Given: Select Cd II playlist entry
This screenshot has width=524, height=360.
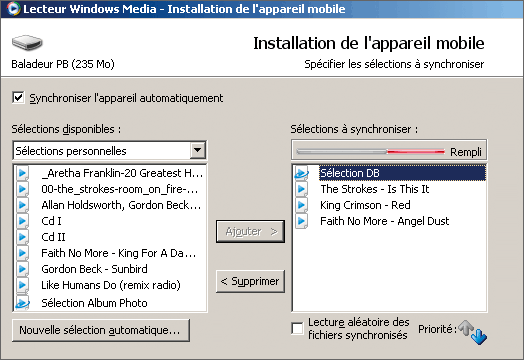Looking at the screenshot, I should (53, 237).
